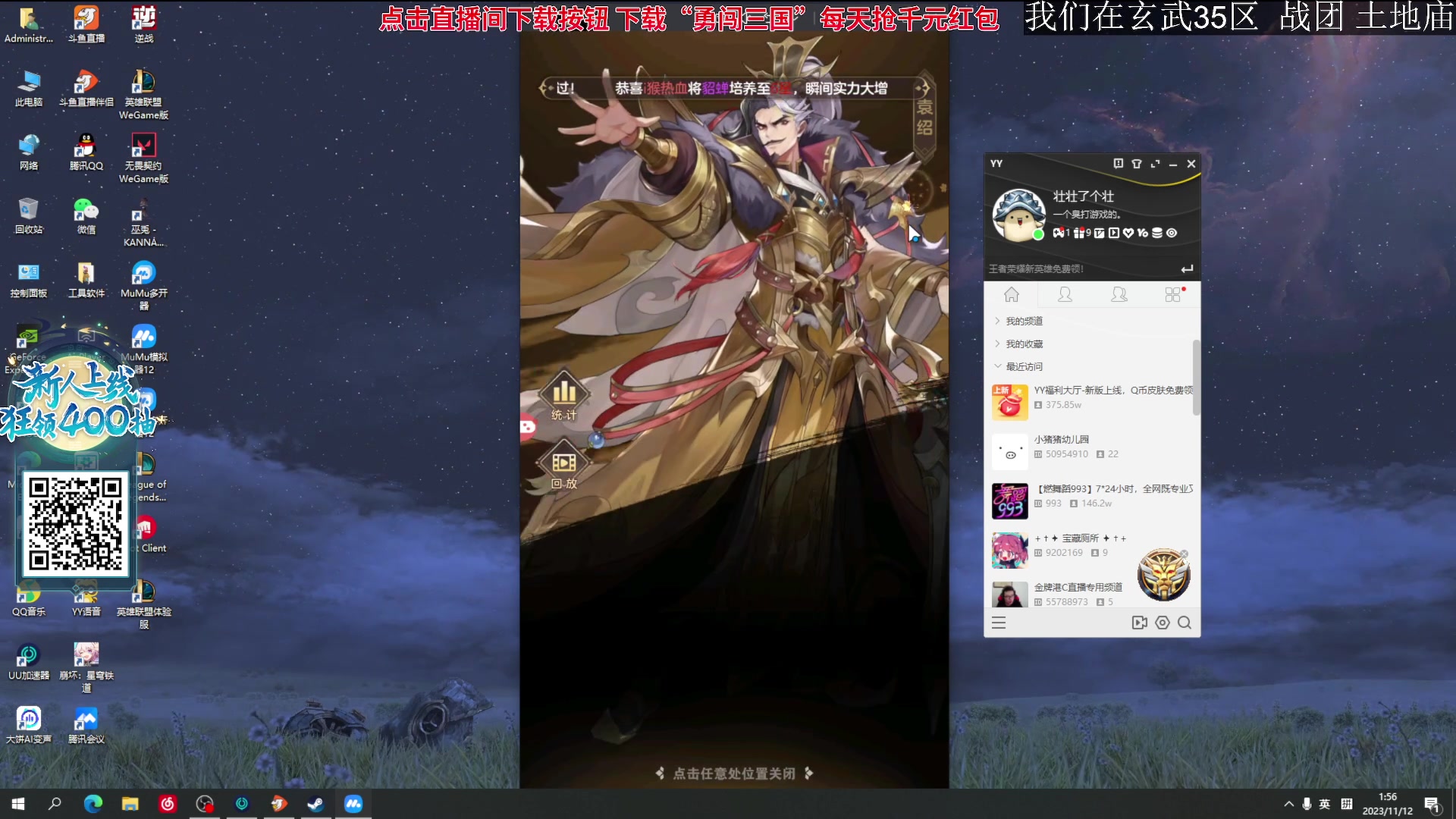Image resolution: width=1456 pixels, height=819 pixels.
Task: Switch to the YY home tab
Action: click(x=1012, y=294)
